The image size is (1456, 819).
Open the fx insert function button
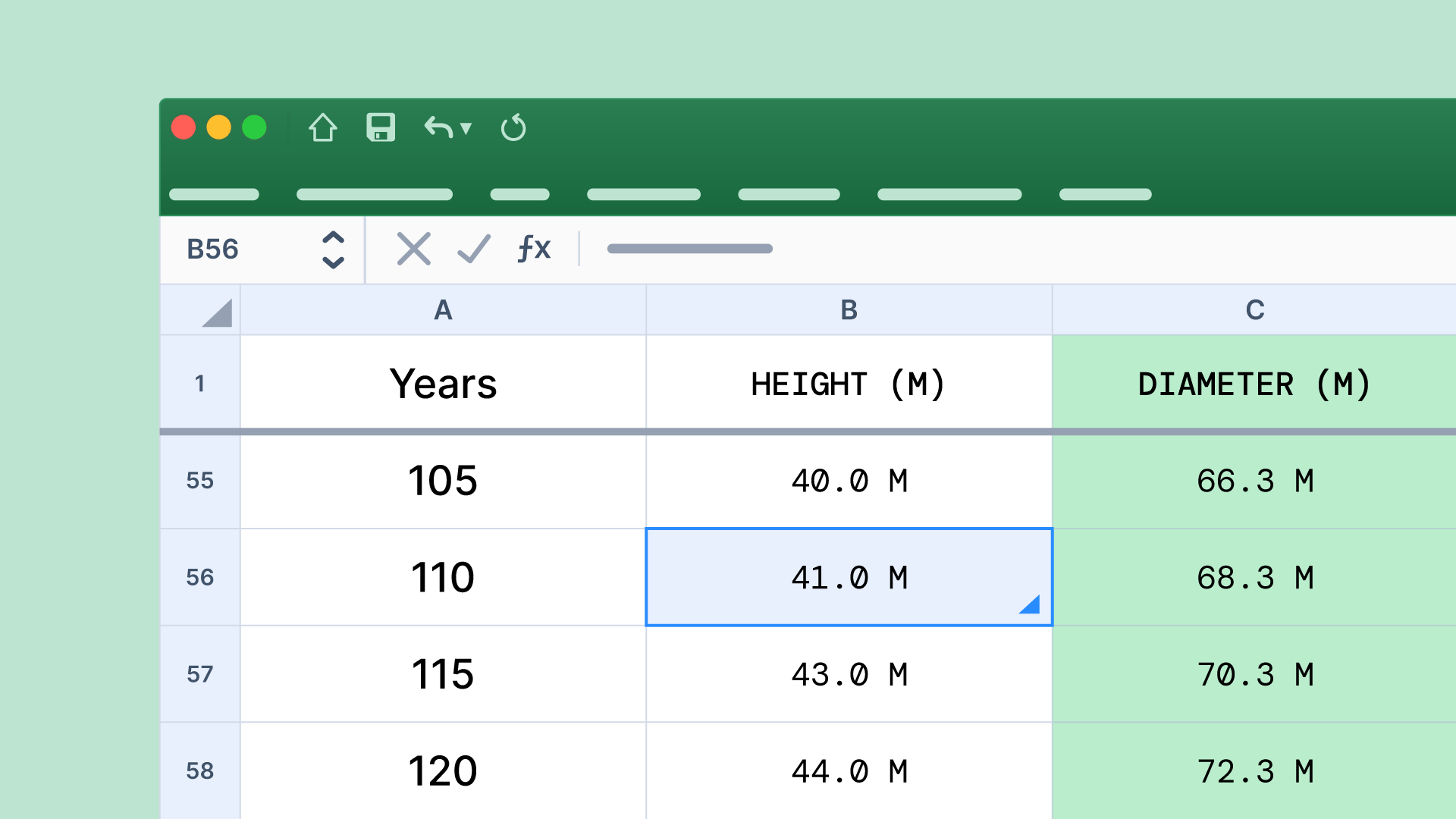[x=534, y=249]
